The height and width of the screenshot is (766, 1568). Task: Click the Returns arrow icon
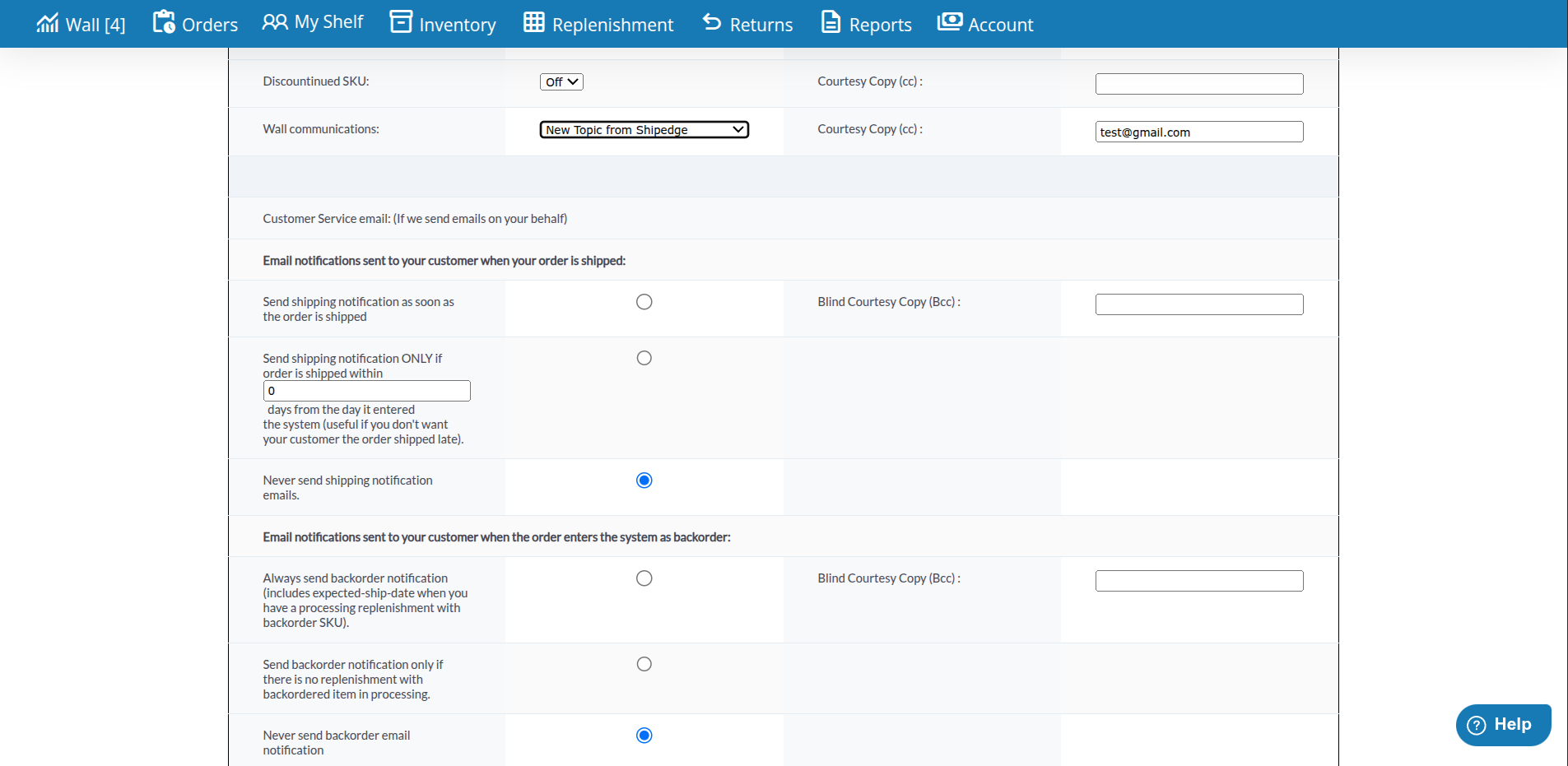pos(712,22)
